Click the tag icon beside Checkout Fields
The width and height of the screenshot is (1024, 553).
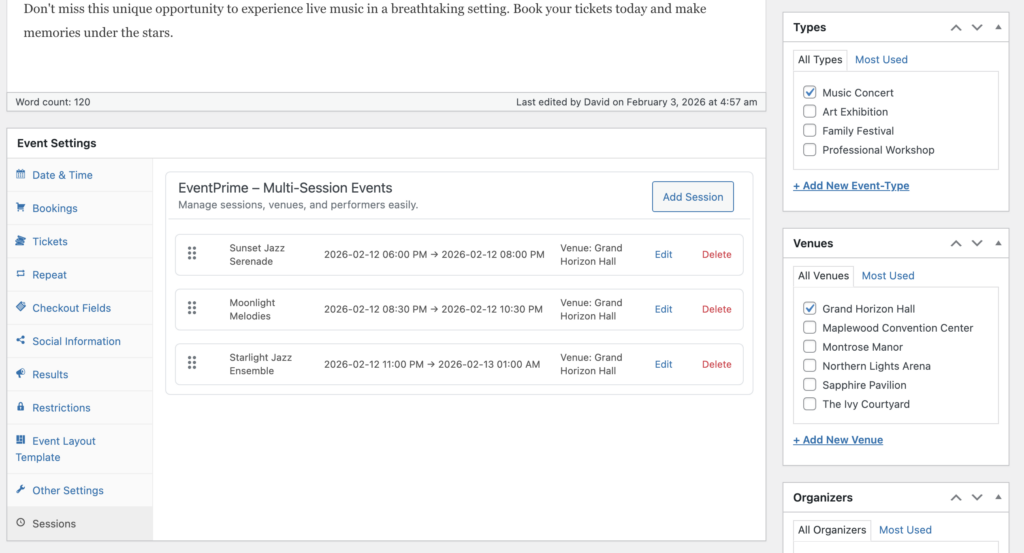coord(21,308)
